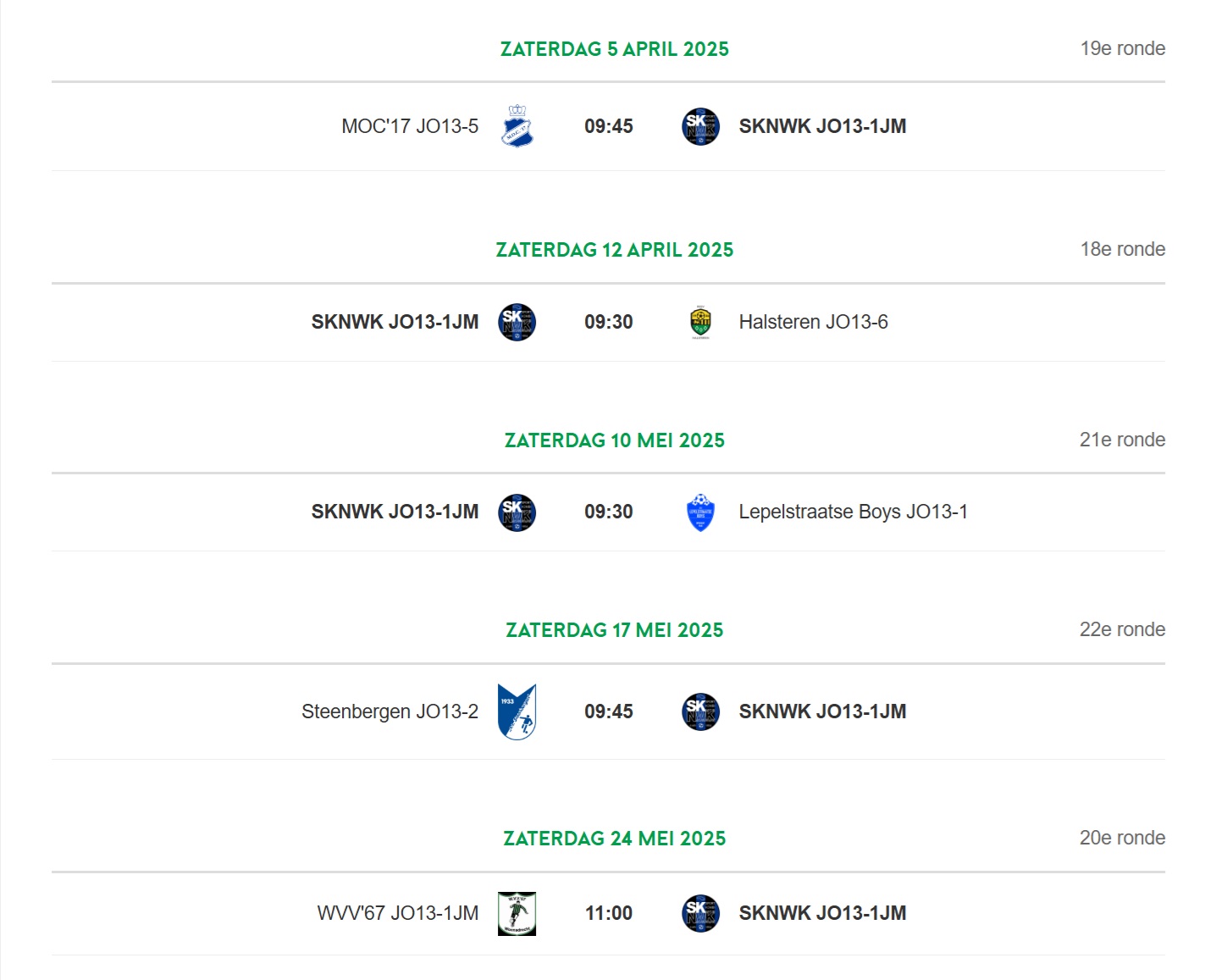Click the 09:30 time on 10 May

point(608,512)
